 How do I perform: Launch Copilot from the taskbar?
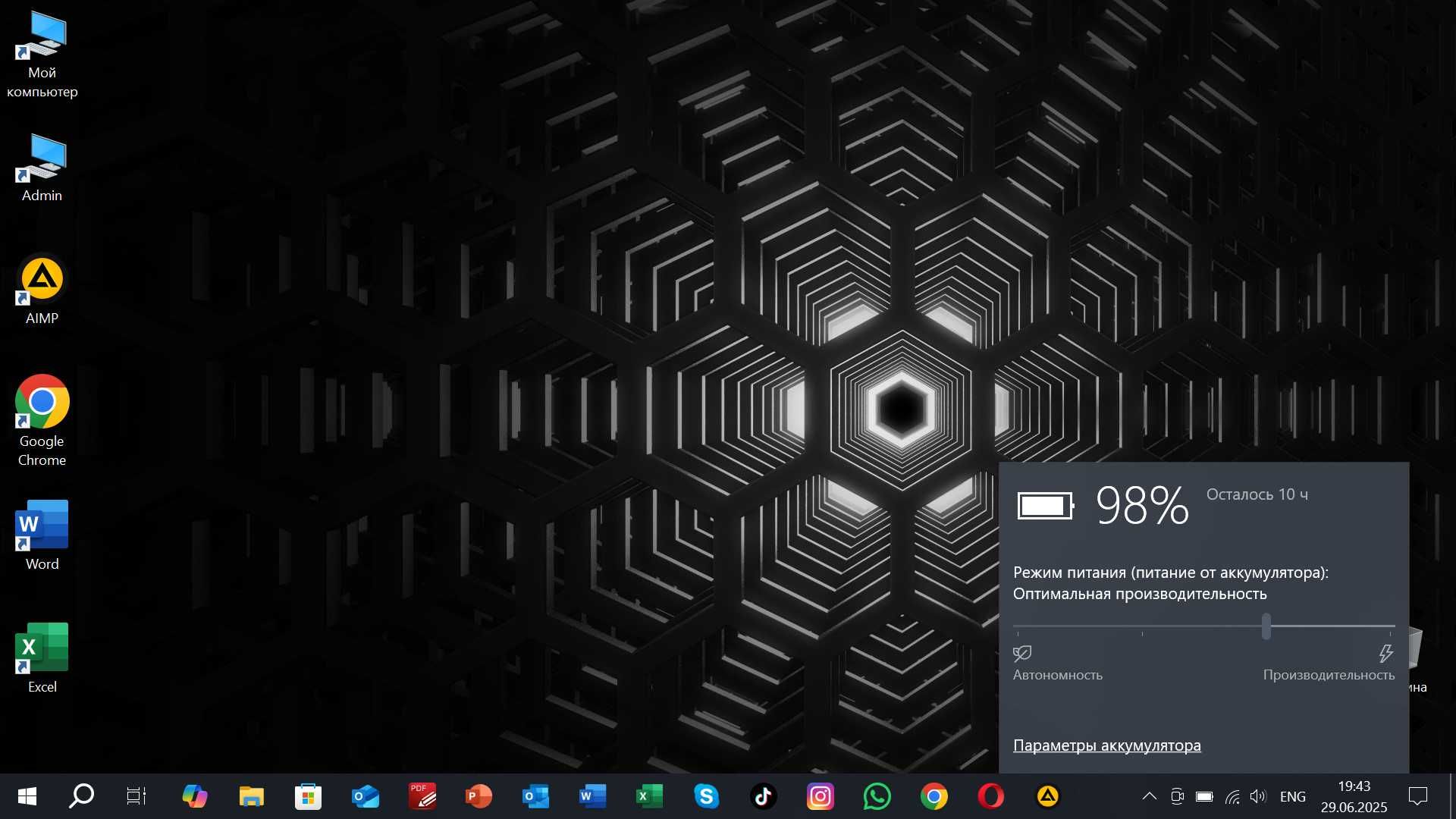point(194,796)
